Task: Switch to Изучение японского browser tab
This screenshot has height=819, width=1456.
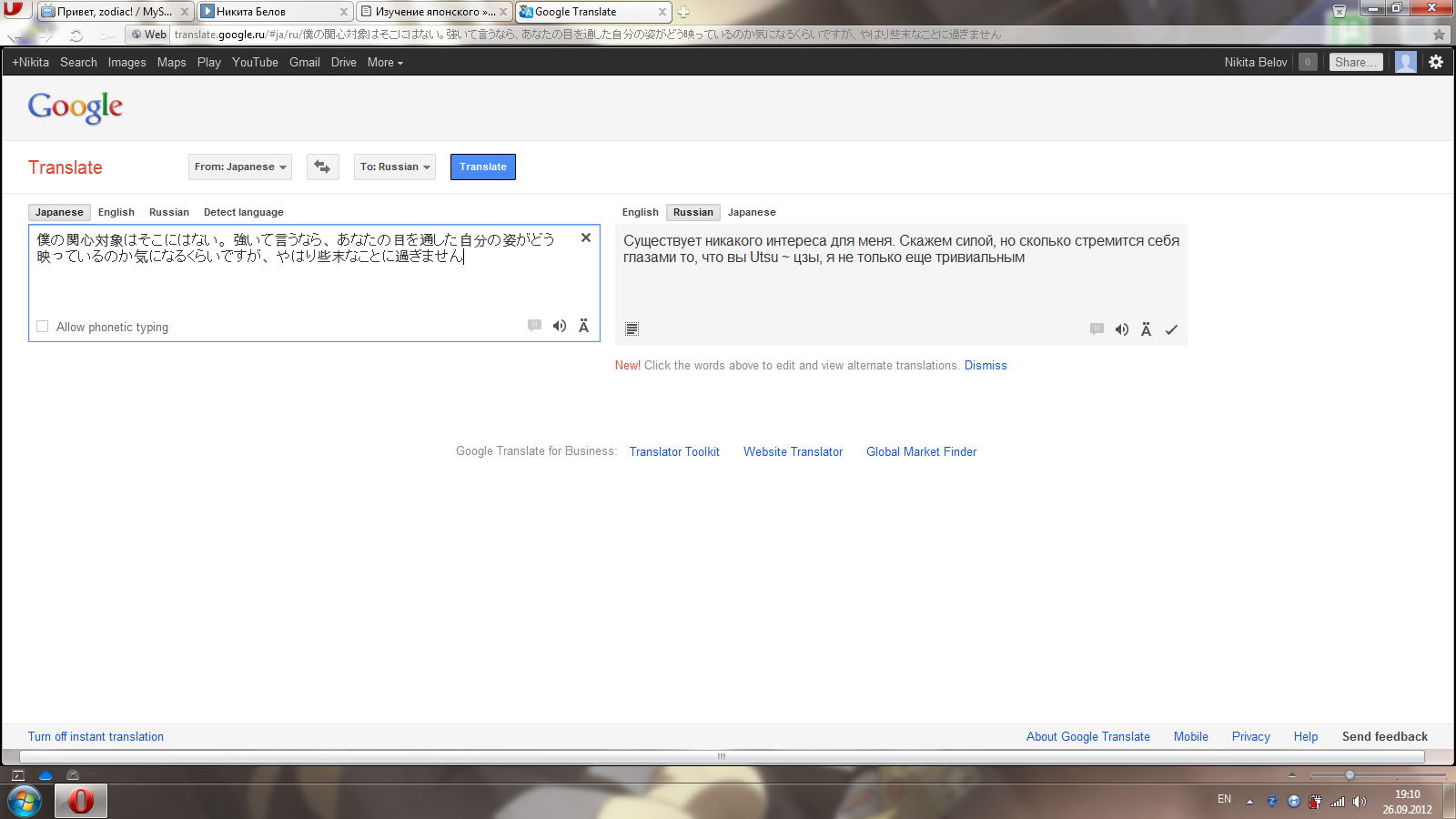Action: [x=433, y=12]
